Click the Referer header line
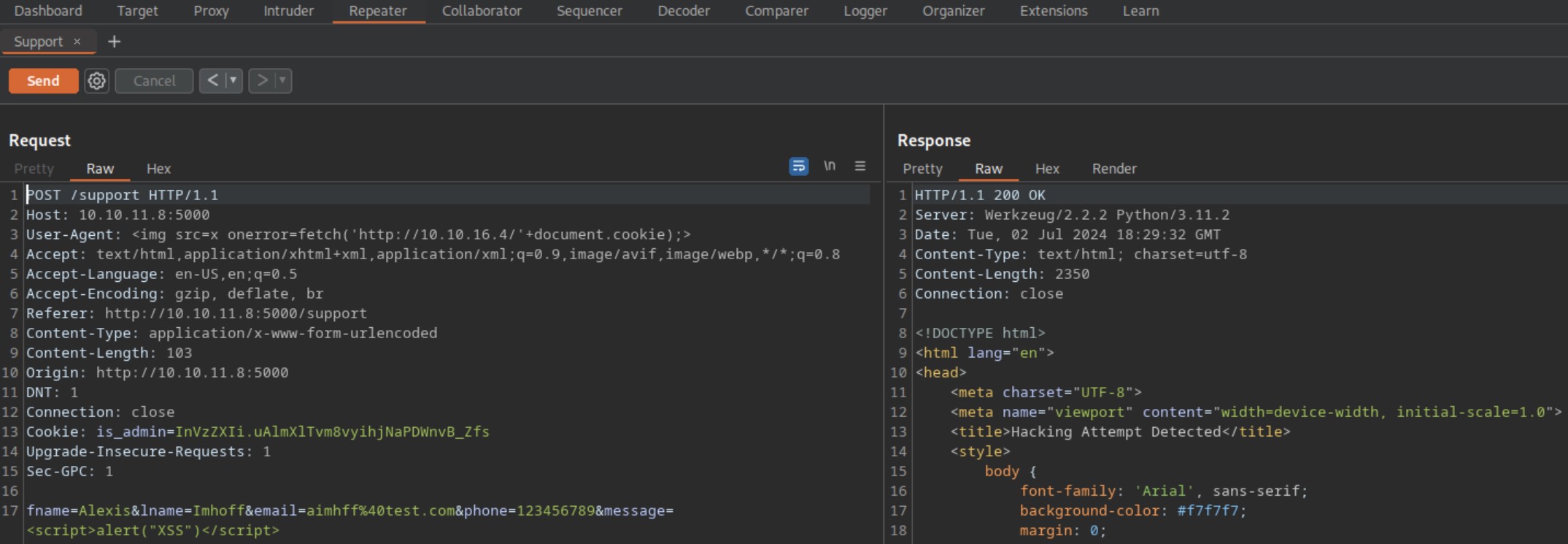Screen dimensions: 1568x544 click(196, 313)
